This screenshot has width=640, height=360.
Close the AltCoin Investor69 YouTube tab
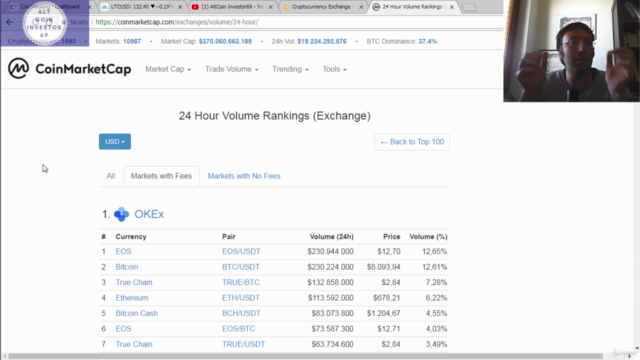(x=271, y=7)
